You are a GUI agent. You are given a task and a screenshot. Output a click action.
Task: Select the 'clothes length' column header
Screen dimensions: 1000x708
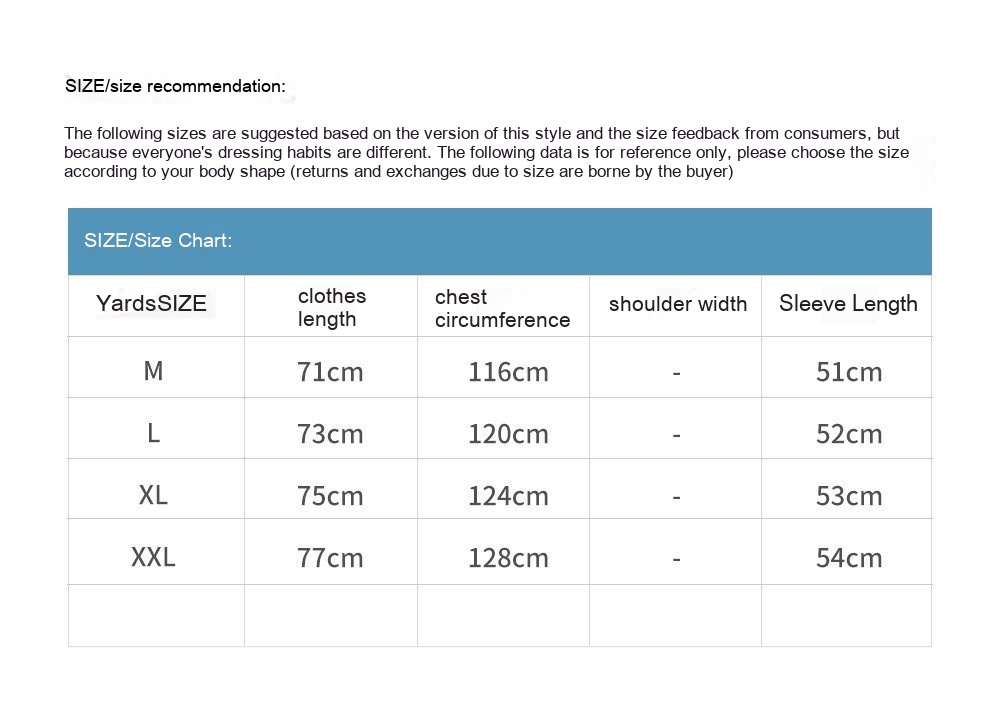[332, 307]
